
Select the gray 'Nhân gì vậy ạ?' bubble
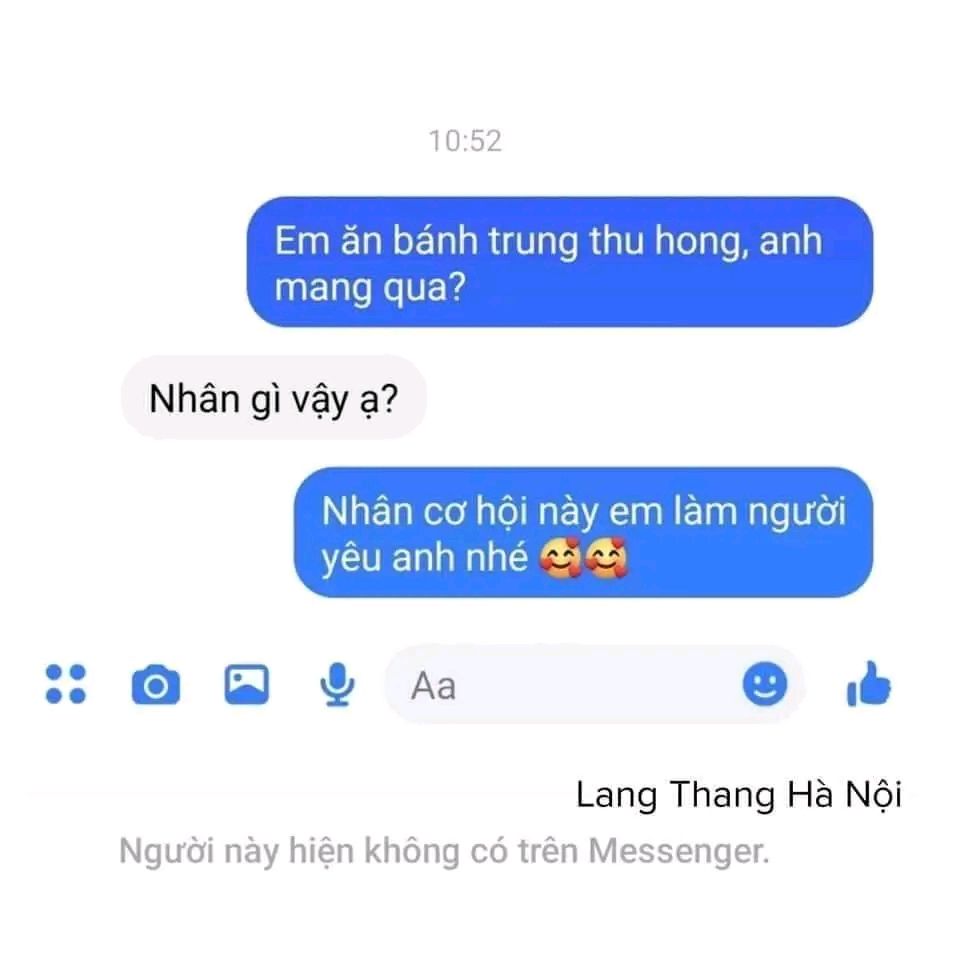point(274,398)
